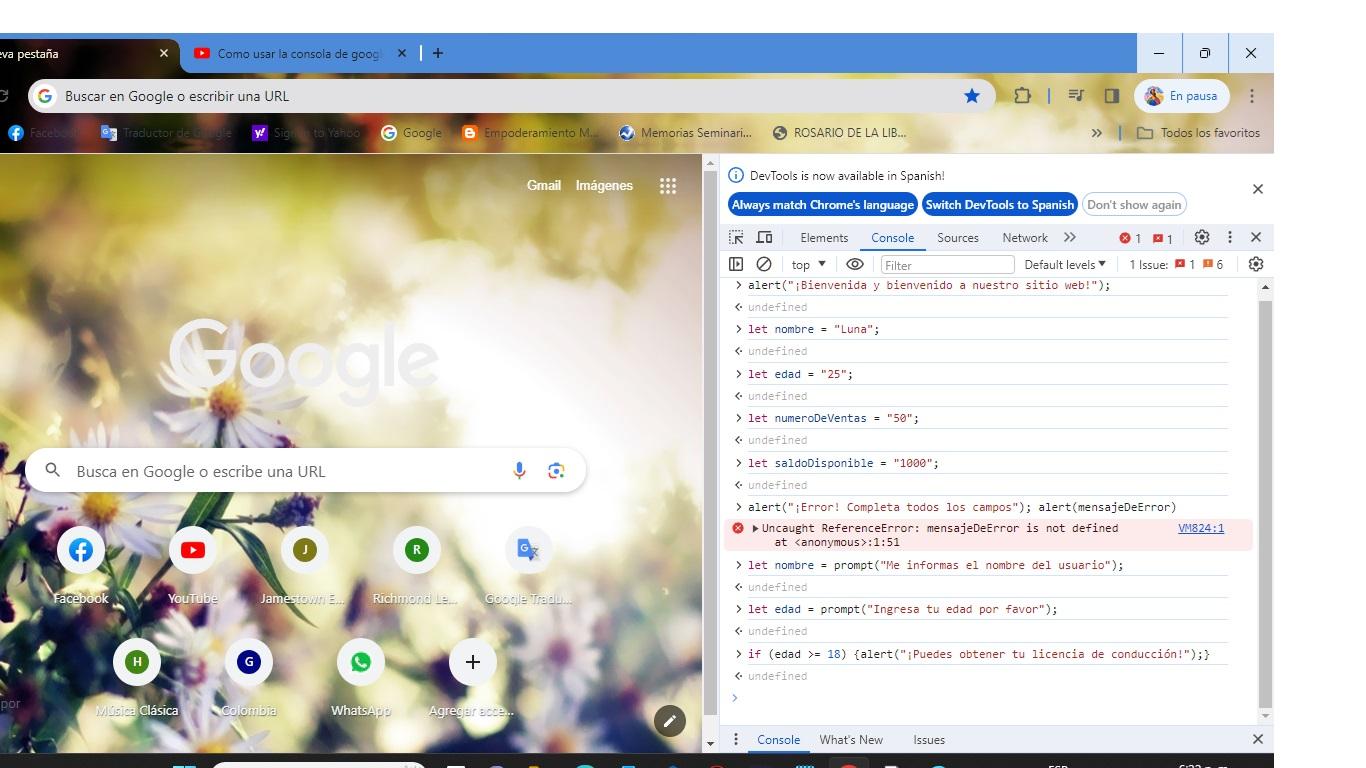Open the Gmail link
The image size is (1366, 768).
544,185
